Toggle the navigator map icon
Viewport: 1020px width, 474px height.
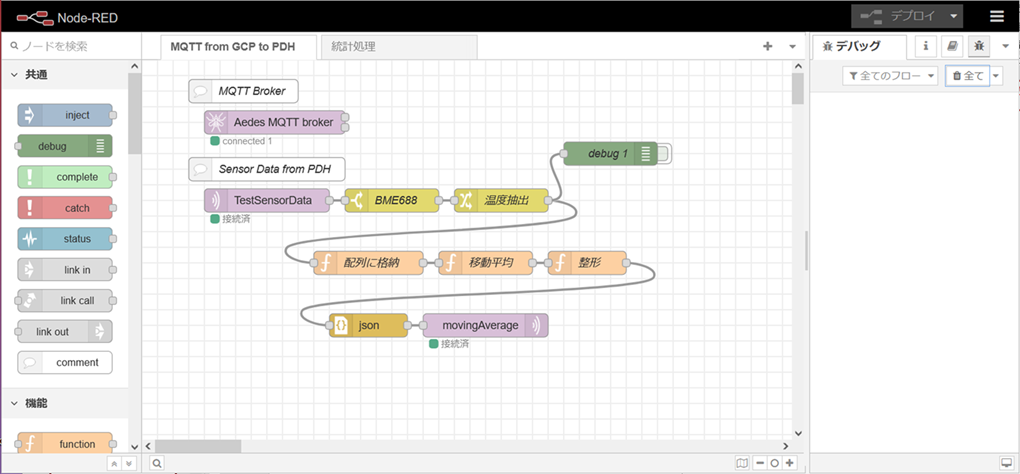(741, 463)
